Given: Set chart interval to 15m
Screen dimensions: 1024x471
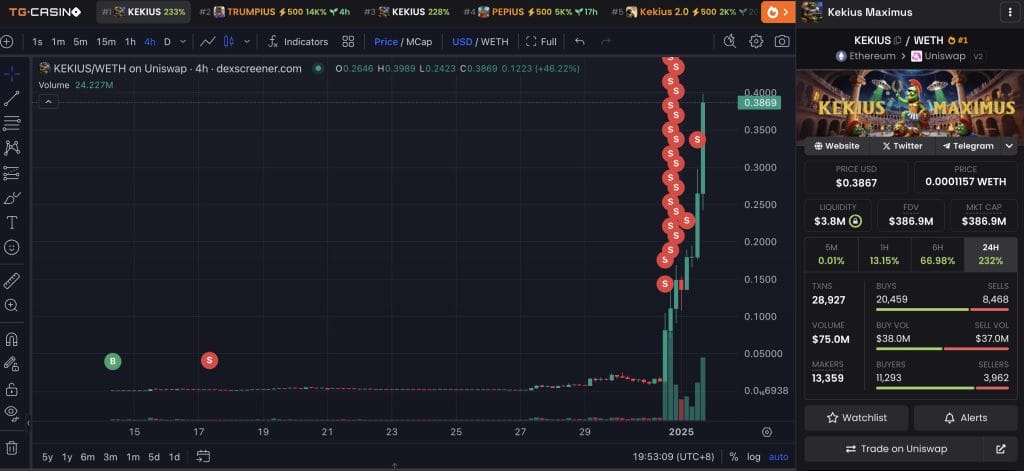Looking at the screenshot, I should (x=106, y=42).
